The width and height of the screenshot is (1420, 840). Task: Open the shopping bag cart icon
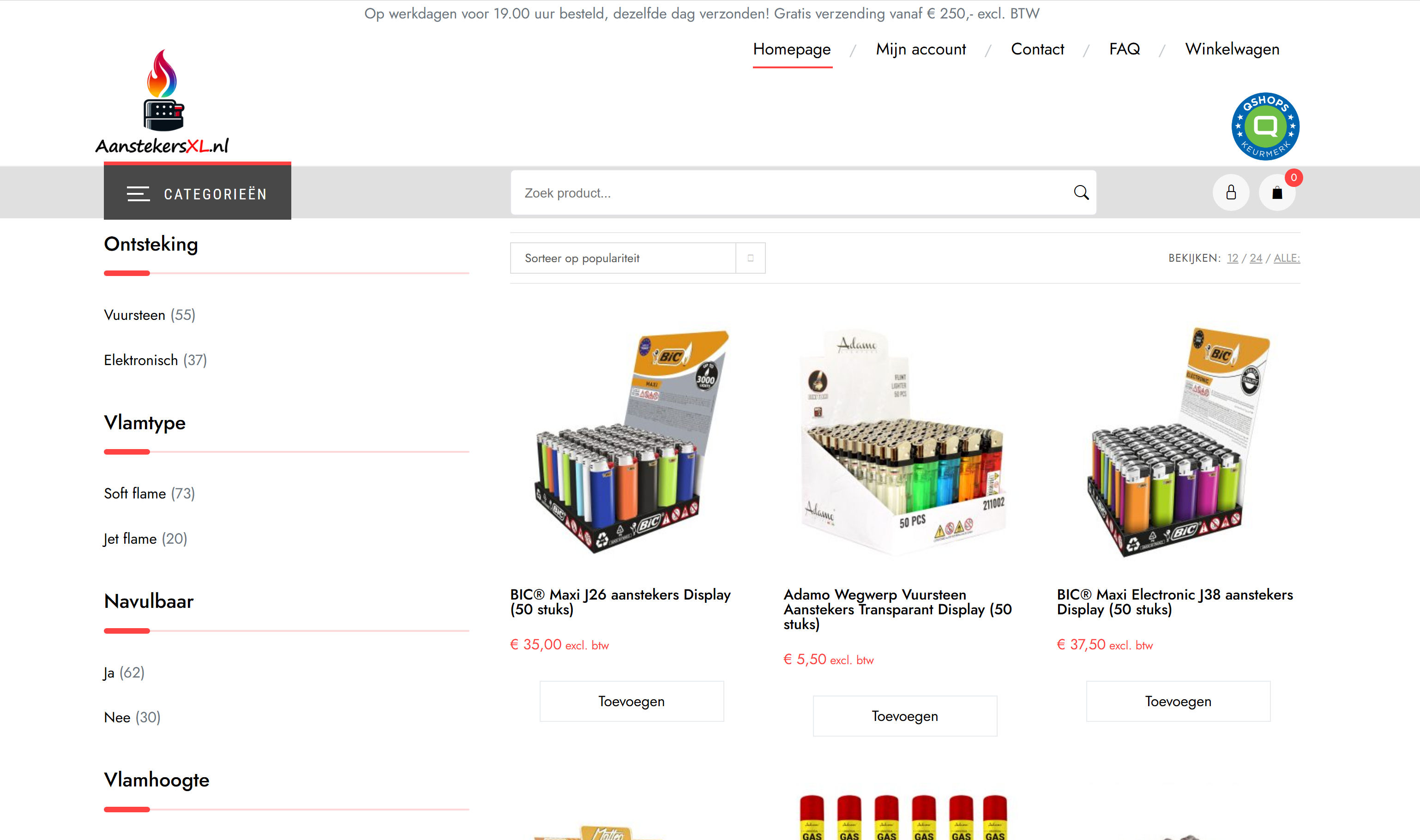[x=1277, y=193]
